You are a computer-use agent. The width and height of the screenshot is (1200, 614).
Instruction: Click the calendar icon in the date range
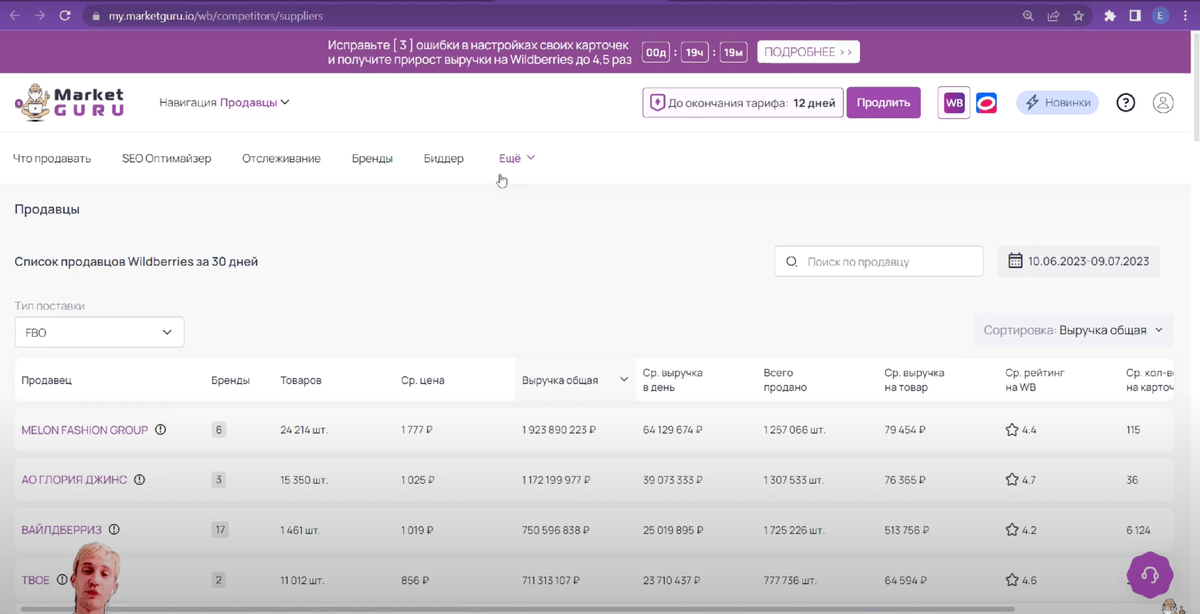point(1015,261)
